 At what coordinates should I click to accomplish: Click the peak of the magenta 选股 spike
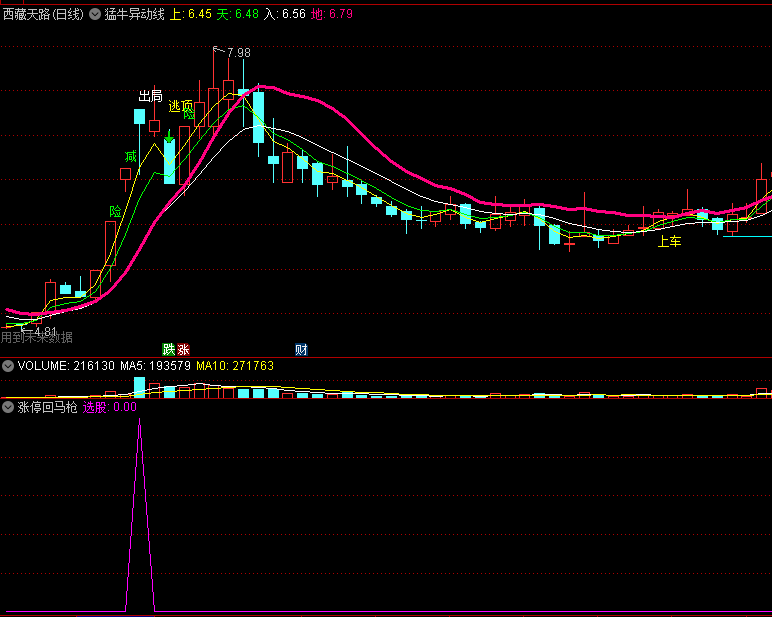pos(140,420)
